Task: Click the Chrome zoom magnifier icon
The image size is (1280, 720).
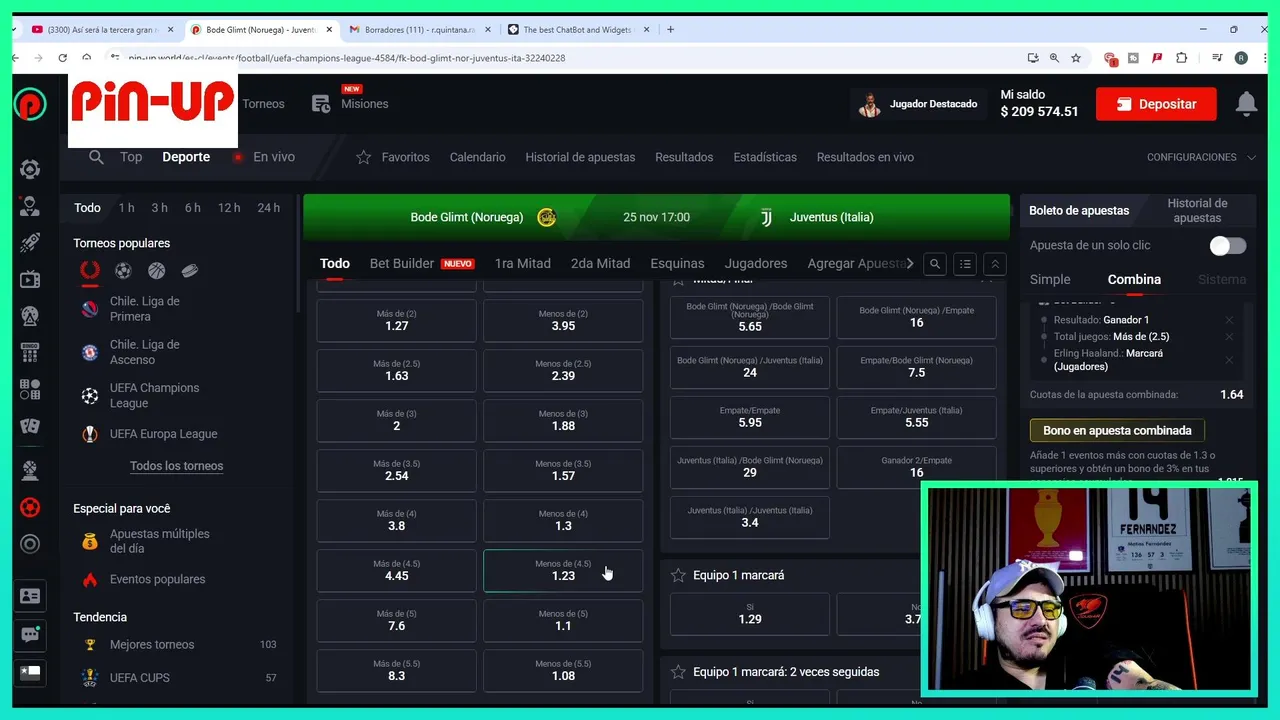Action: point(1055,58)
